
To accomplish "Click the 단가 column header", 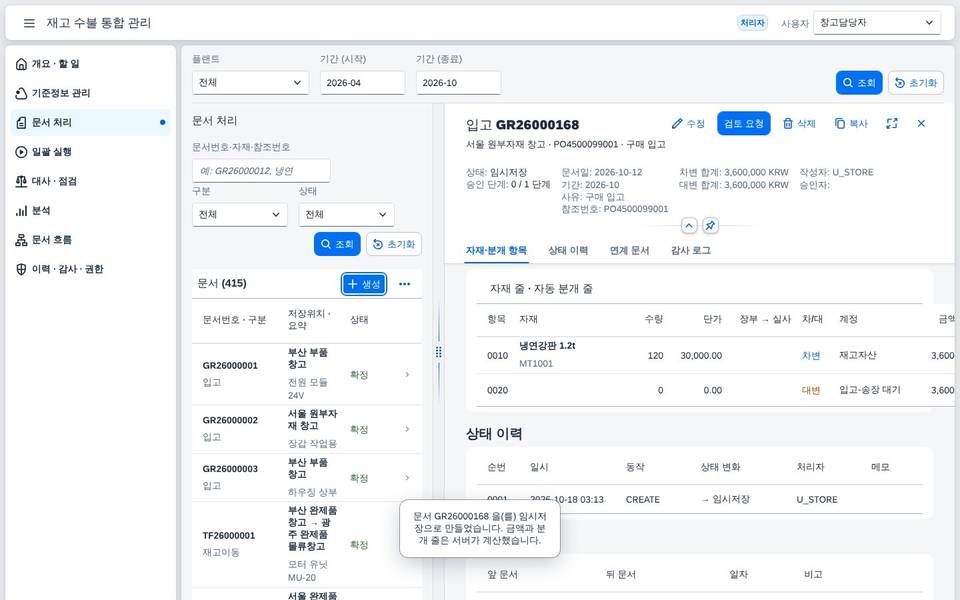I will (713, 319).
